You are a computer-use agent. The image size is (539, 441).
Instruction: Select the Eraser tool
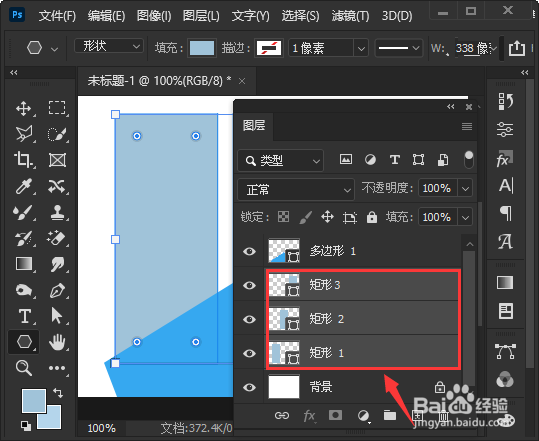click(x=57, y=238)
